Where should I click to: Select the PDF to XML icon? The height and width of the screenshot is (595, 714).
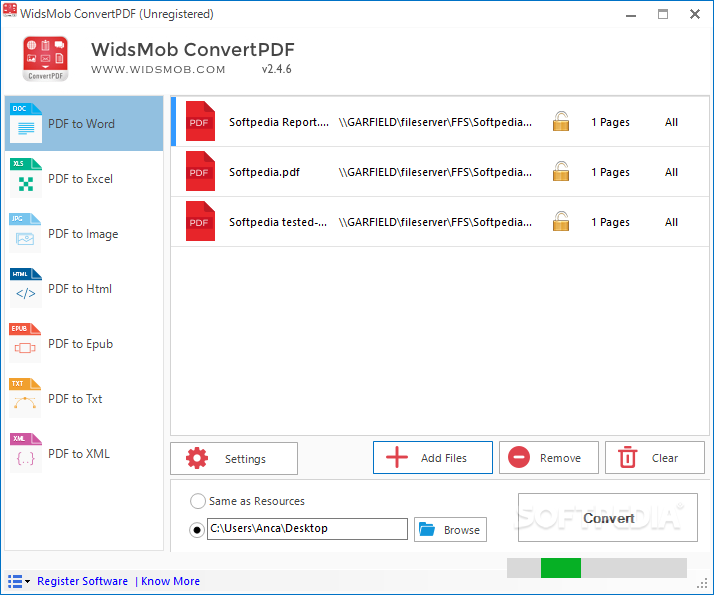click(x=26, y=453)
